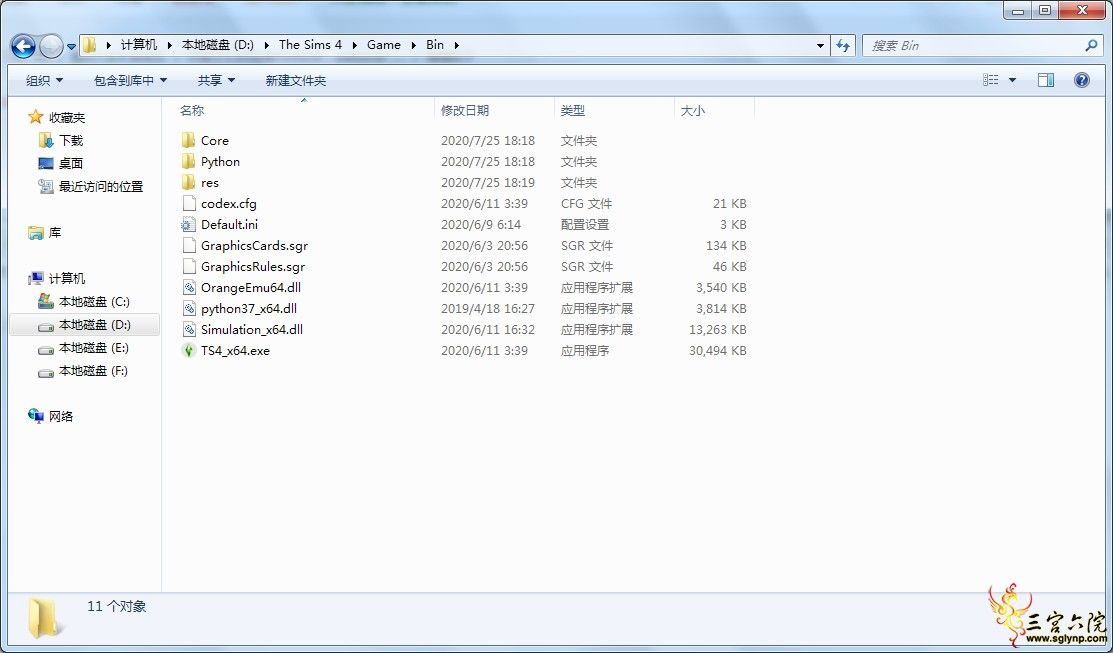Select the res folder icon
The width and height of the screenshot is (1113, 653).
(188, 182)
